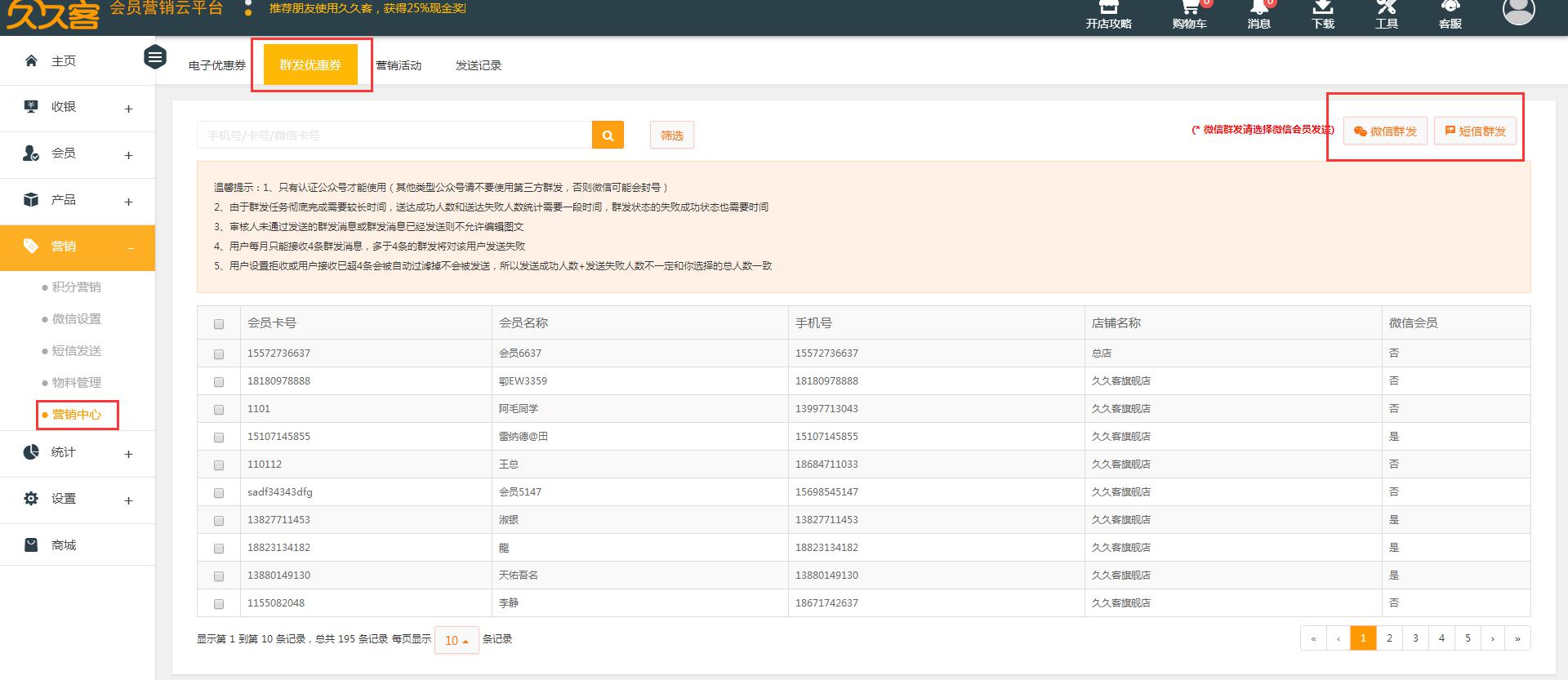Collapse sidebar with hamburger icon
The height and width of the screenshot is (680, 1568).
(155, 57)
